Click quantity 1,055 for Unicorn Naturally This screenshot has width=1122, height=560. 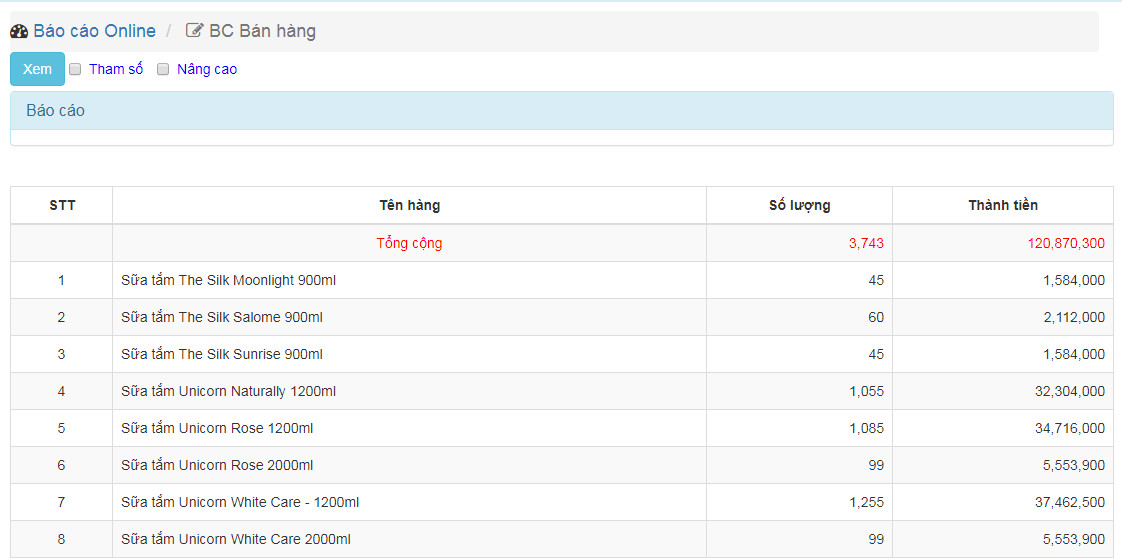pyautogui.click(x=867, y=391)
